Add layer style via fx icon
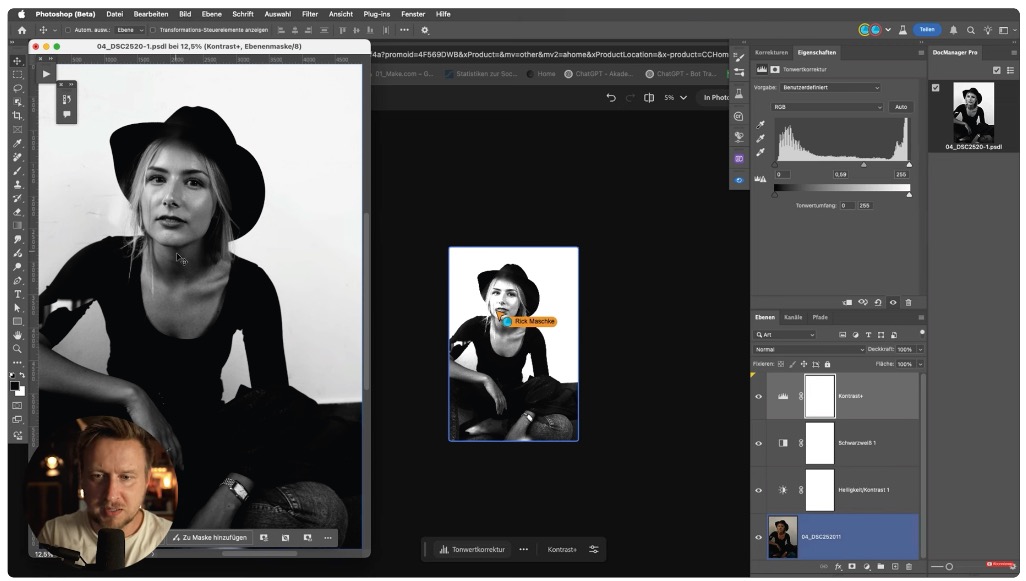Screen dimensions: 1026x581 [838, 567]
